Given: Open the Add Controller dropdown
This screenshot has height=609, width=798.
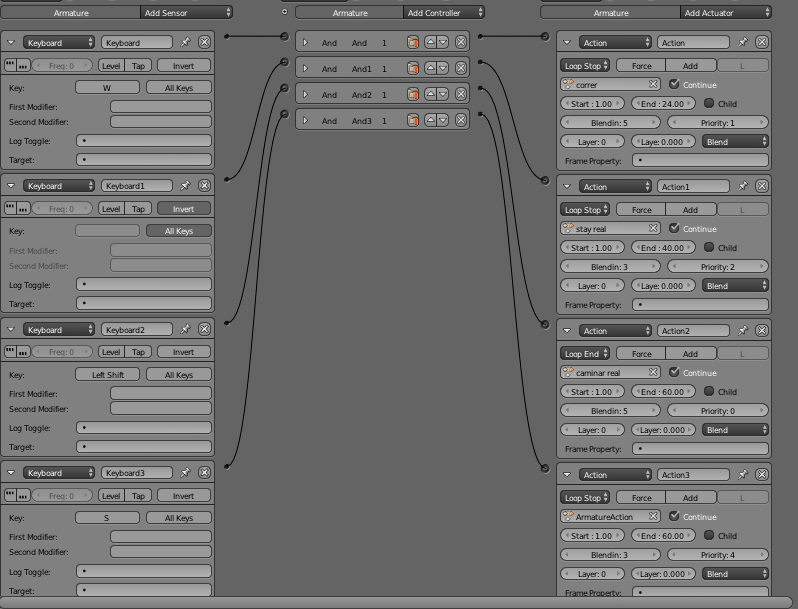Looking at the screenshot, I should (x=444, y=12).
